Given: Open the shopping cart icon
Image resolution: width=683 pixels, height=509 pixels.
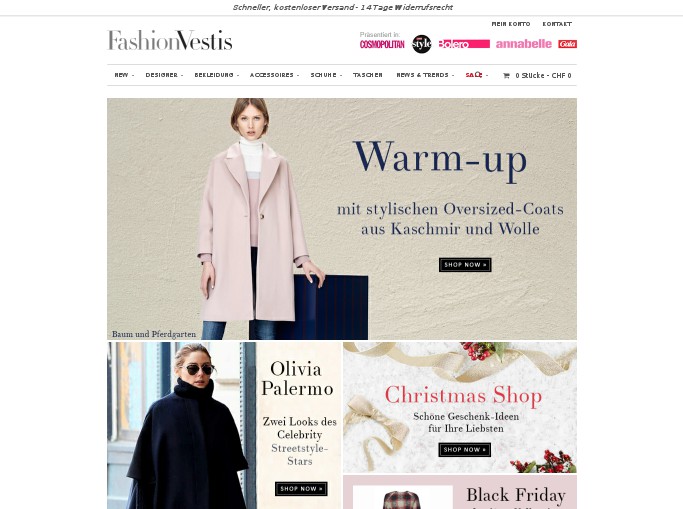Looking at the screenshot, I should coord(506,75).
